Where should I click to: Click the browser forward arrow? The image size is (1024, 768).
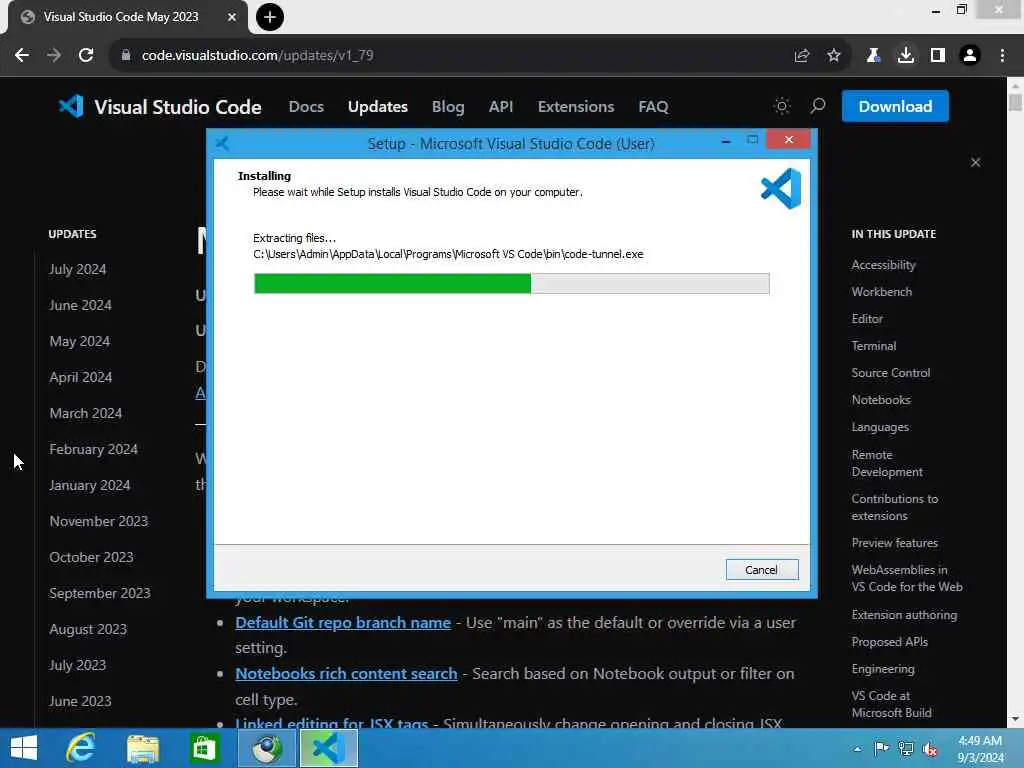point(54,56)
